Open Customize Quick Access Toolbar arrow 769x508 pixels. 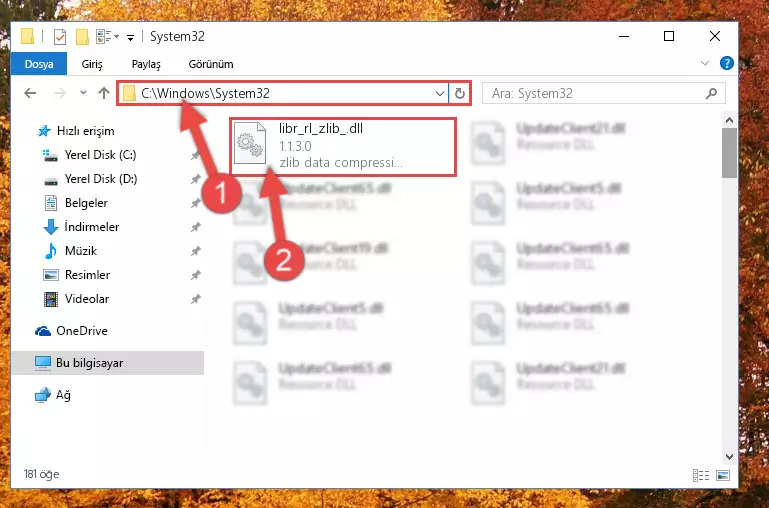point(130,37)
